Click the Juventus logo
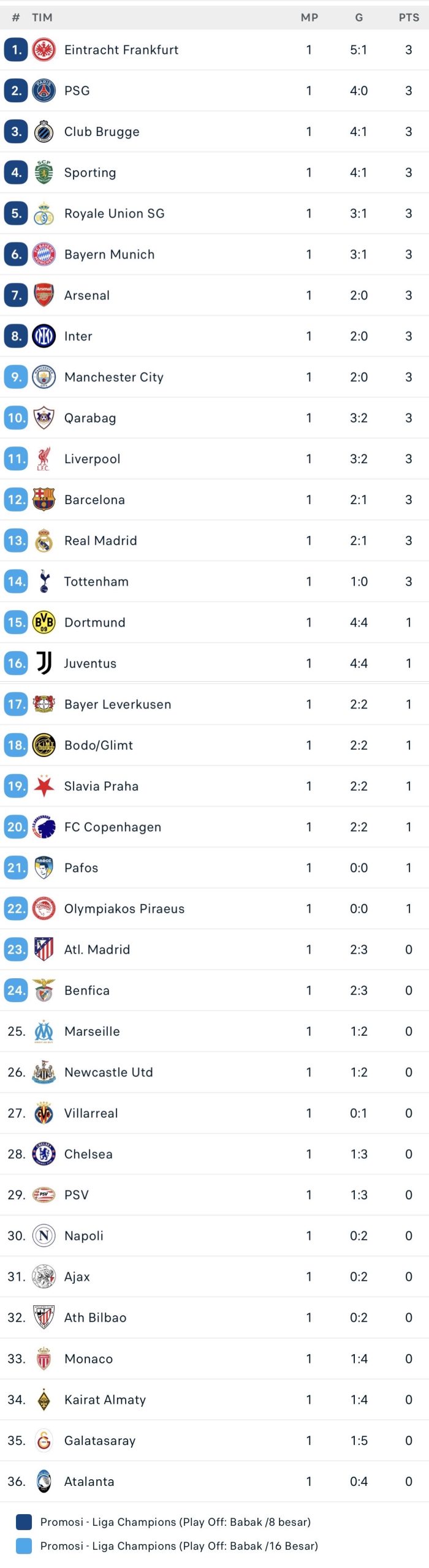The image size is (429, 1568). click(44, 663)
